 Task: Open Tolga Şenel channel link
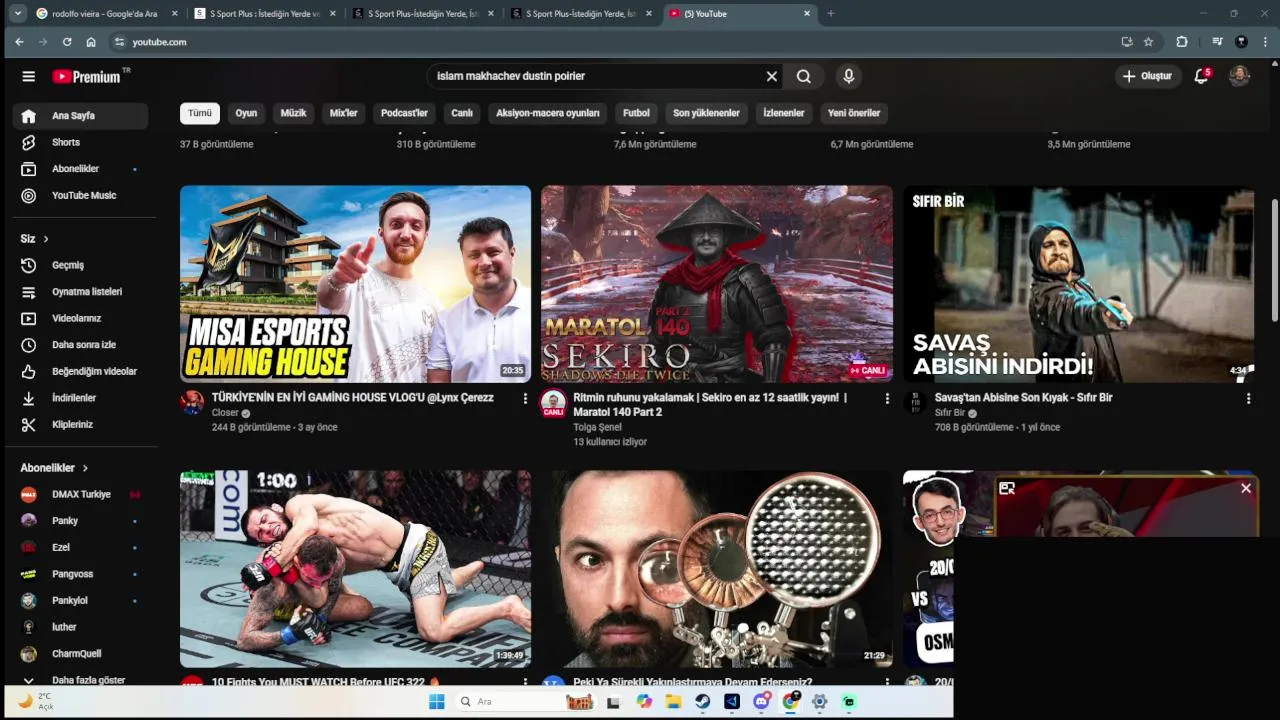click(x=597, y=427)
